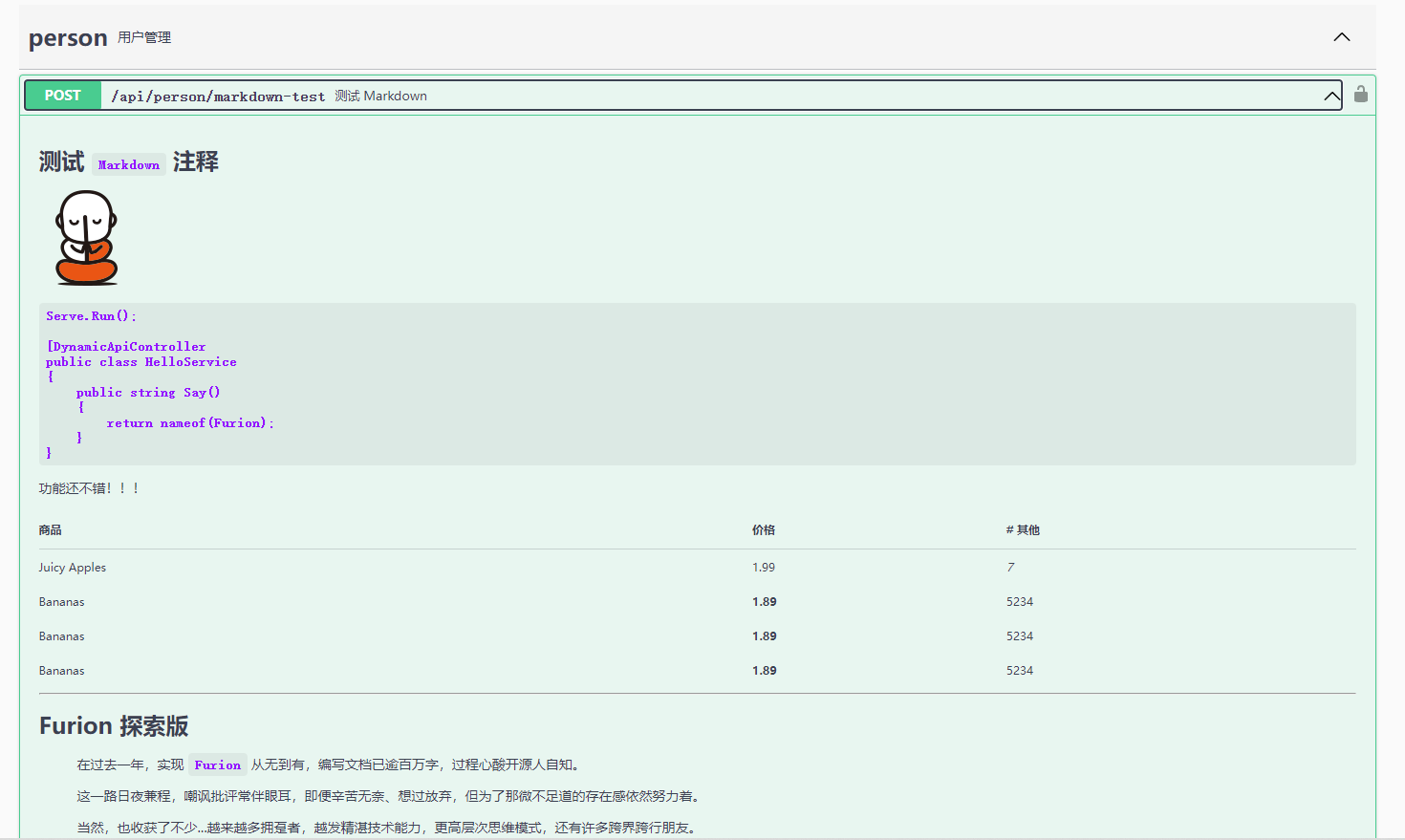Image resolution: width=1405 pixels, height=840 pixels.
Task: Select the Juicy Apples table cell
Action: point(73,568)
